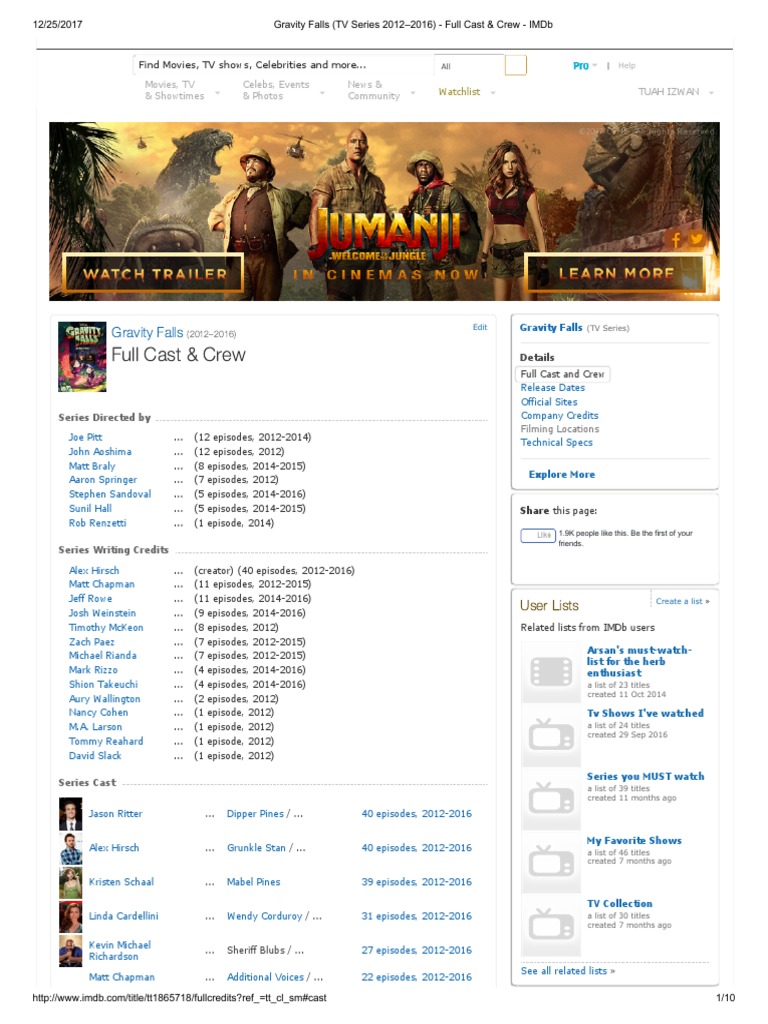Viewport: 768px width, 1024px height.
Task: Click film icon for Arsan's must-watch list
Action: pos(551,671)
